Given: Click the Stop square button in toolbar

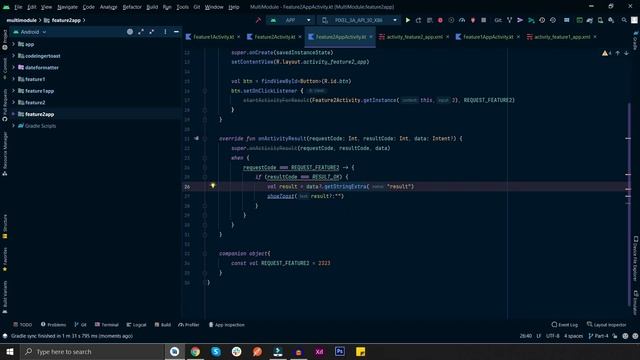Looking at the screenshot, I should coord(483,20).
